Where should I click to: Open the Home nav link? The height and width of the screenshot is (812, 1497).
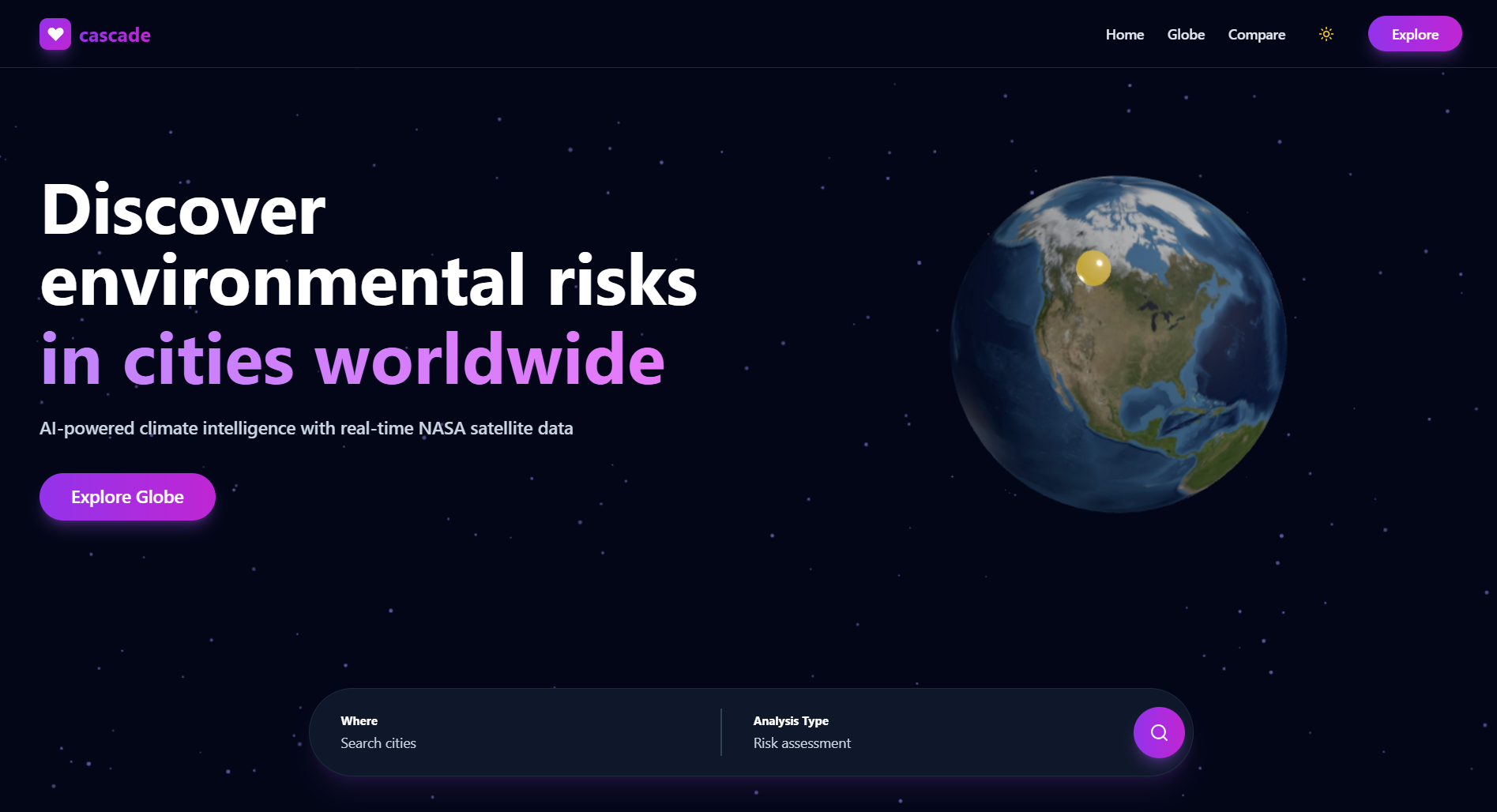tap(1125, 34)
